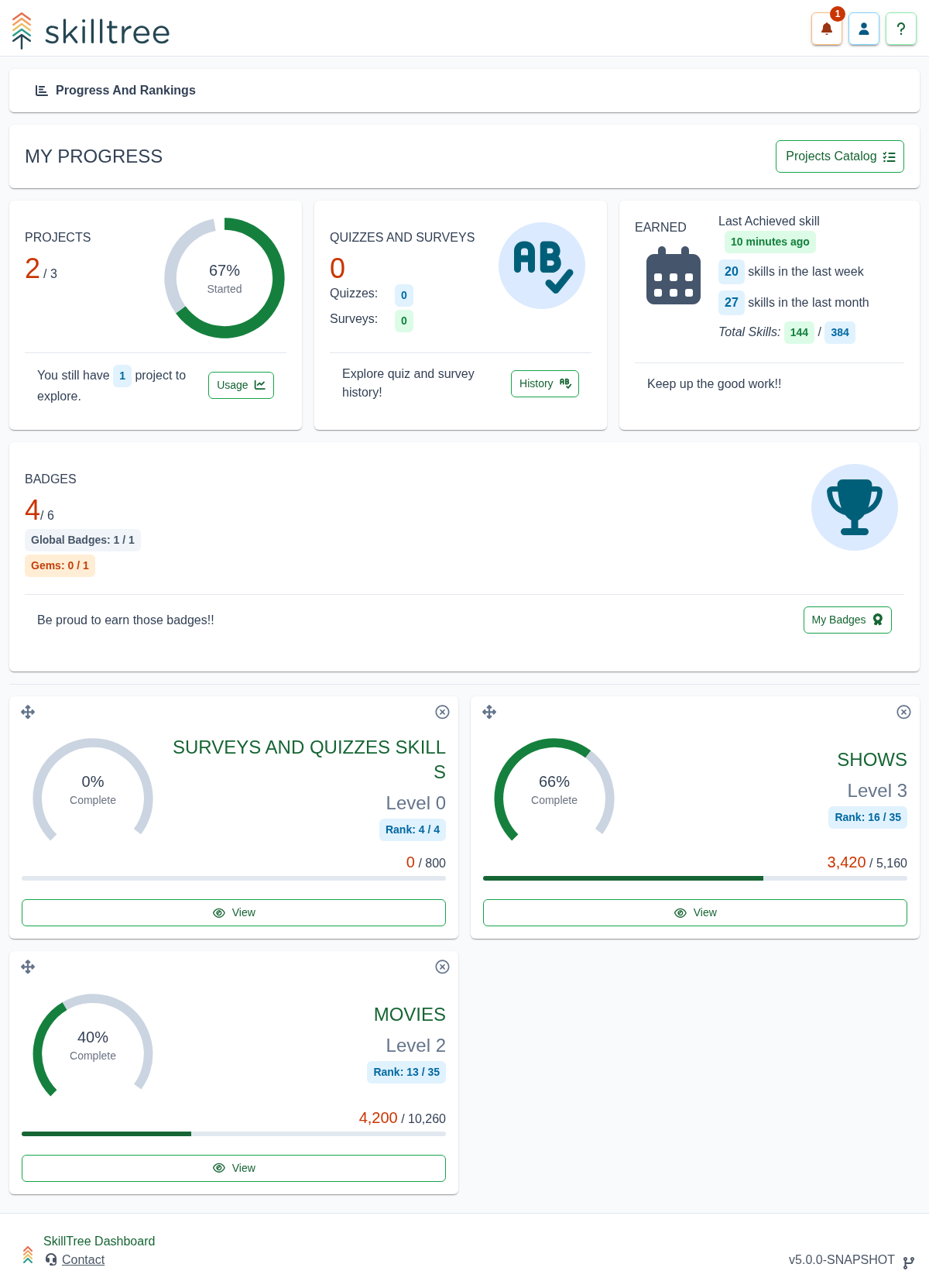
Task: Click the footer headset Contact icon
Action: click(x=51, y=1259)
